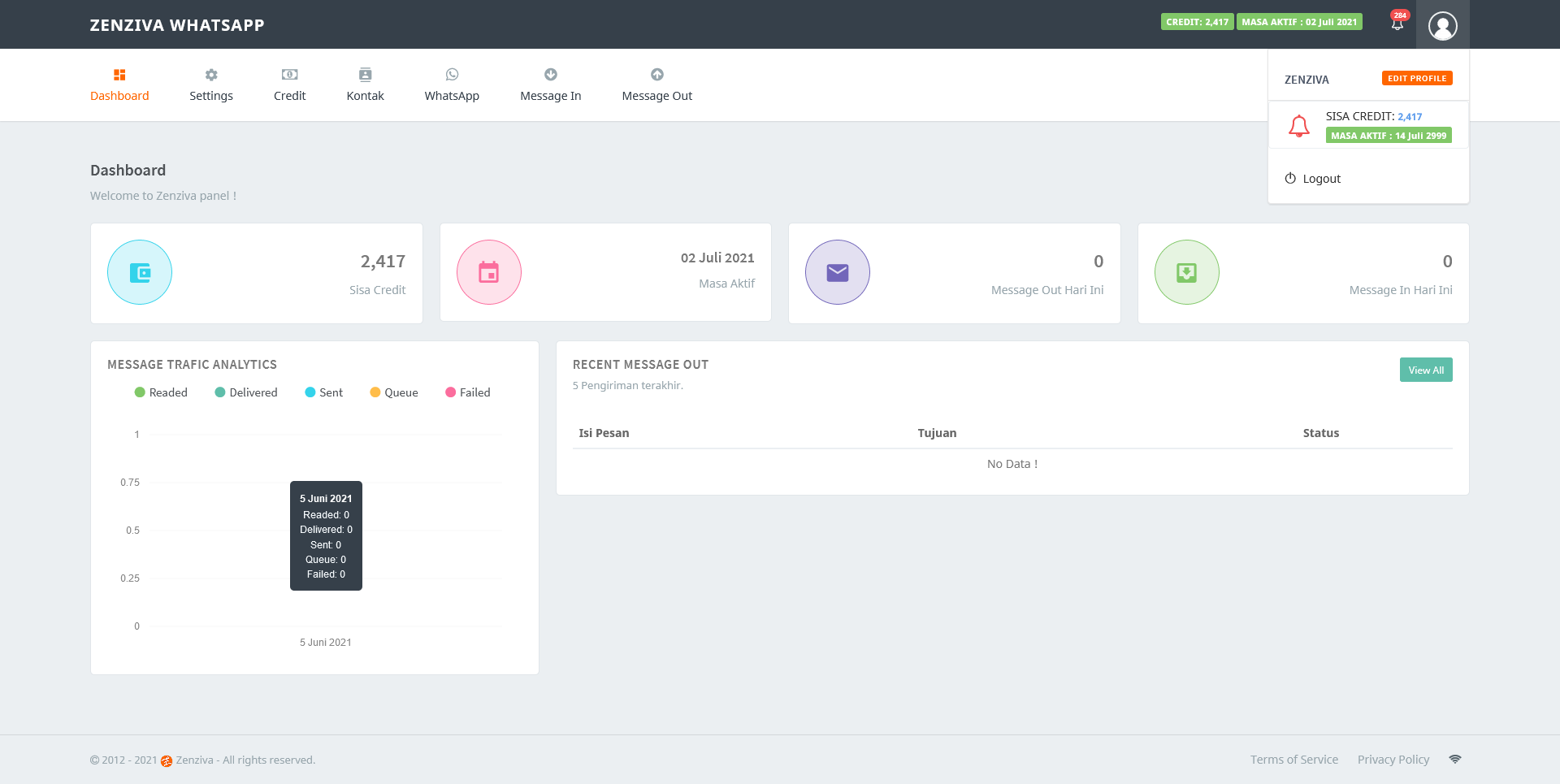The width and height of the screenshot is (1560, 784).
Task: Click the MASA AKTIF : 14 Juli 2999 badge
Action: (x=1389, y=136)
